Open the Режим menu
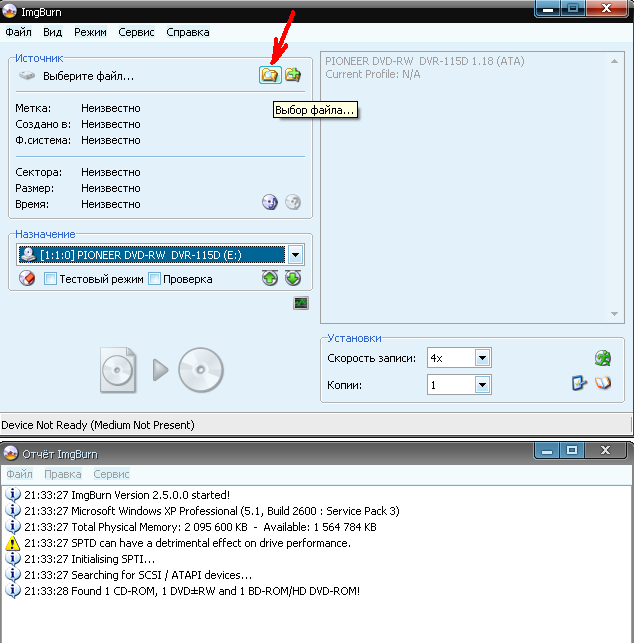 click(90, 32)
